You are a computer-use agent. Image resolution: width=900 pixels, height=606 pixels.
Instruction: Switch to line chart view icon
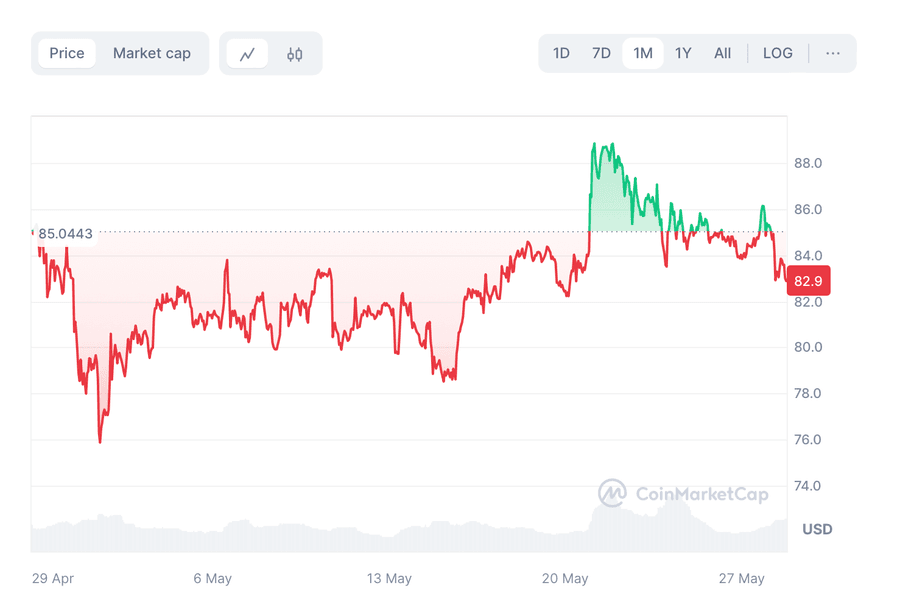coord(247,54)
